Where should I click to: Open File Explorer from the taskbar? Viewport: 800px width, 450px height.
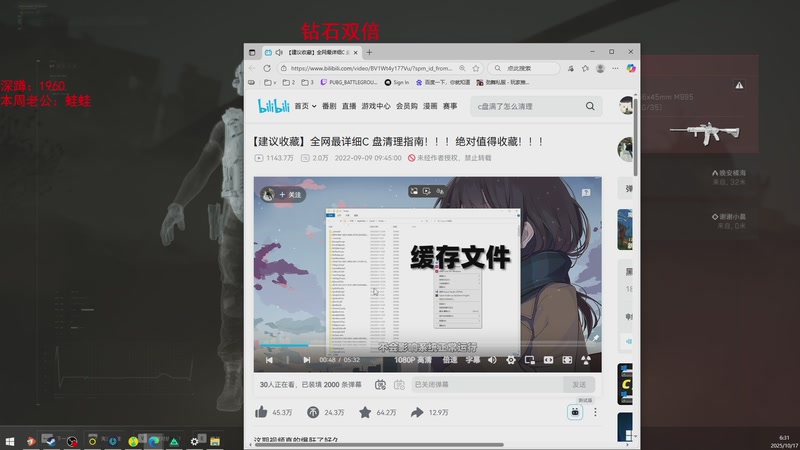(x=215, y=441)
